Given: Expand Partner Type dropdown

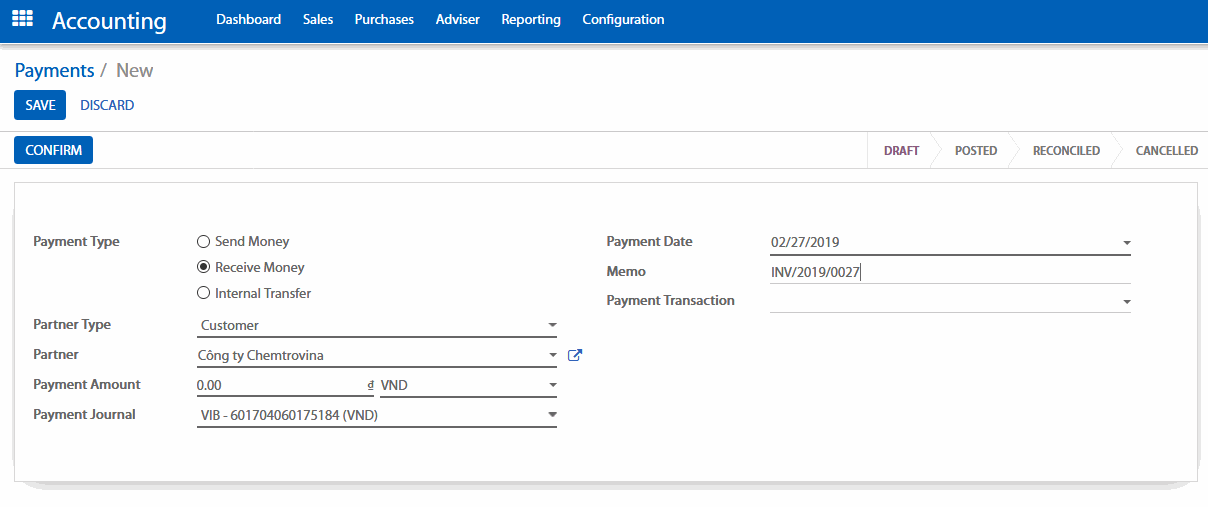Looking at the screenshot, I should point(552,325).
